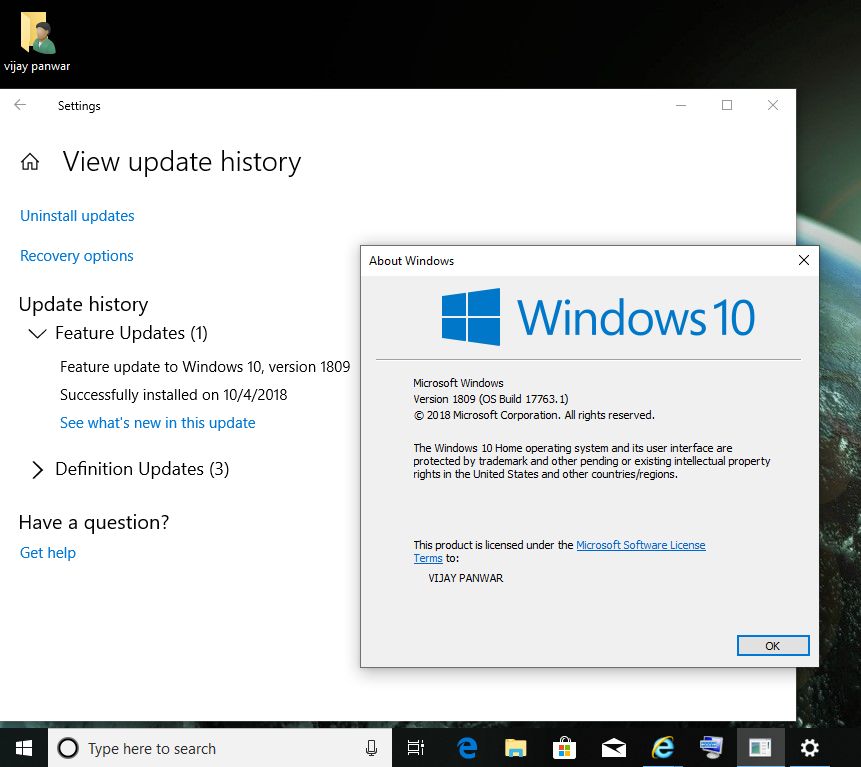Open Microsoft Store from taskbar

564,748
